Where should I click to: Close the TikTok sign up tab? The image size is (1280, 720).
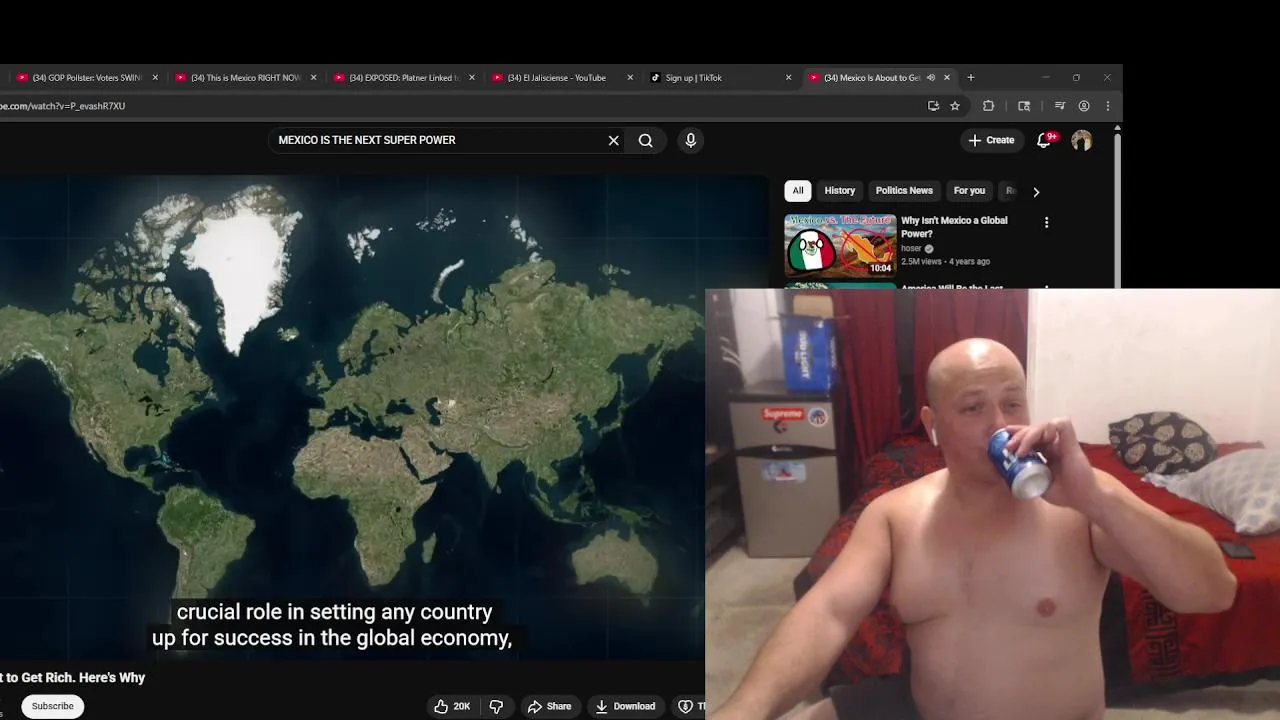[x=788, y=77]
